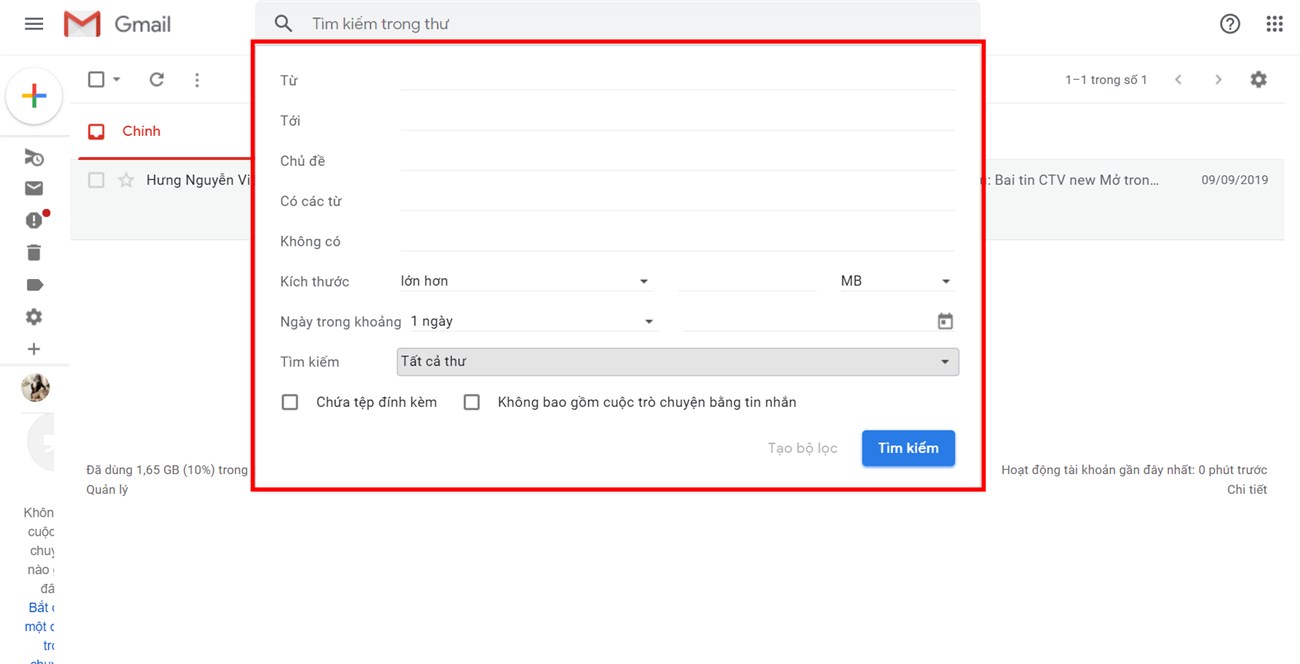Click the profile avatar in sidebar
Viewport: 1300px width, 664px height.
[x=35, y=387]
